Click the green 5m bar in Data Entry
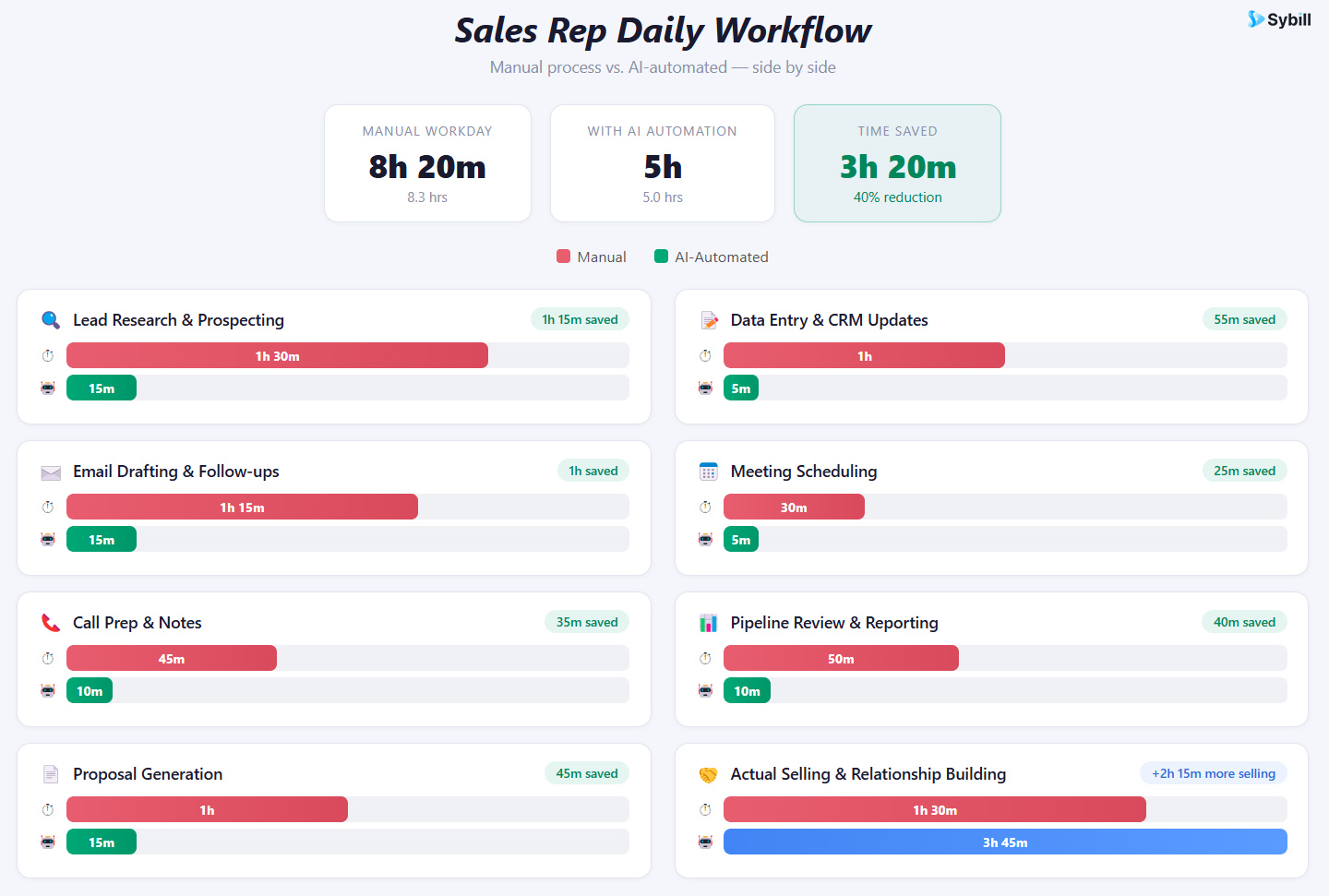Viewport: 1329px width, 896px height. point(741,388)
